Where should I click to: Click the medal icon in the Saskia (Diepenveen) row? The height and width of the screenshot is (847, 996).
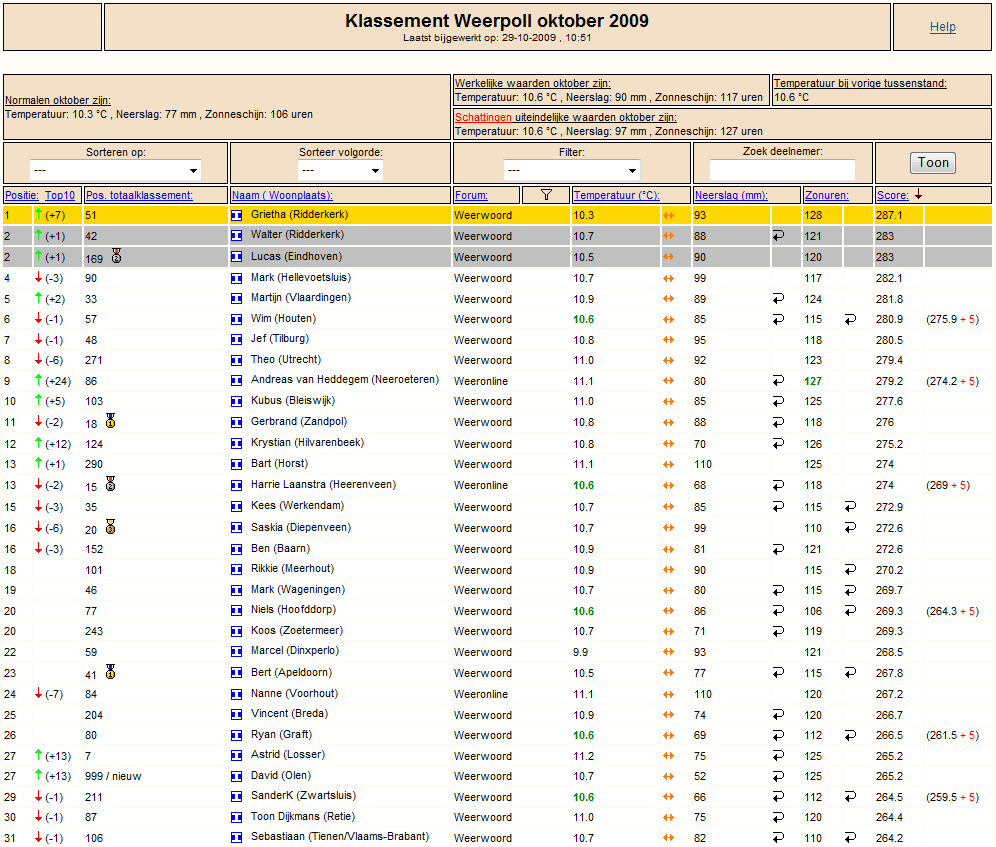pos(111,527)
